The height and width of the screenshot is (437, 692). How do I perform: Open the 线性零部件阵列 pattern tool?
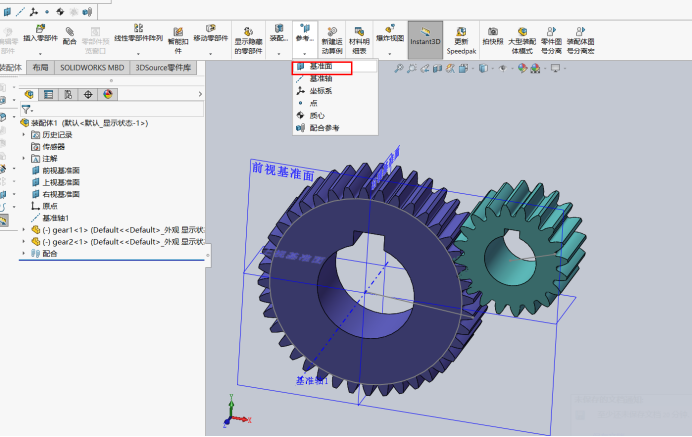[x=139, y=34]
